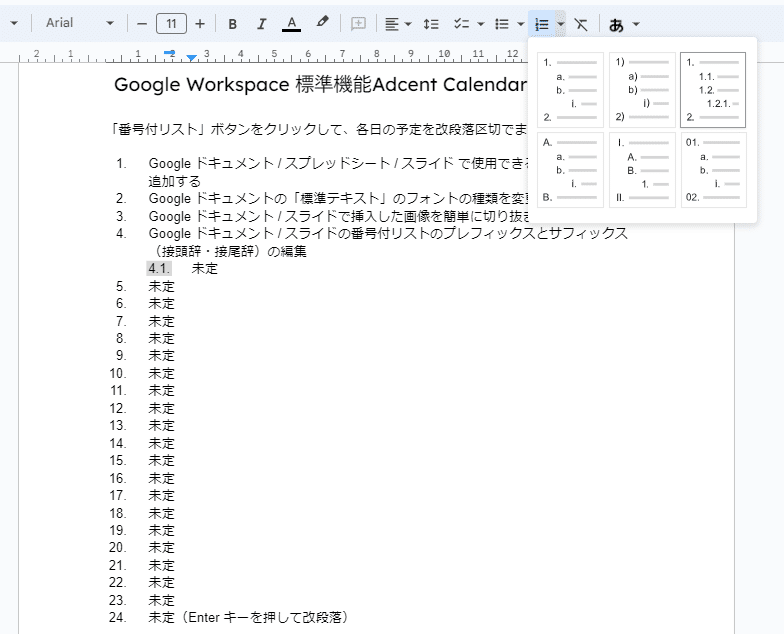Image resolution: width=784 pixels, height=634 pixels.
Task: Click the （接頭辞・接尾辞）の編集 line
Action: [x=228, y=251]
